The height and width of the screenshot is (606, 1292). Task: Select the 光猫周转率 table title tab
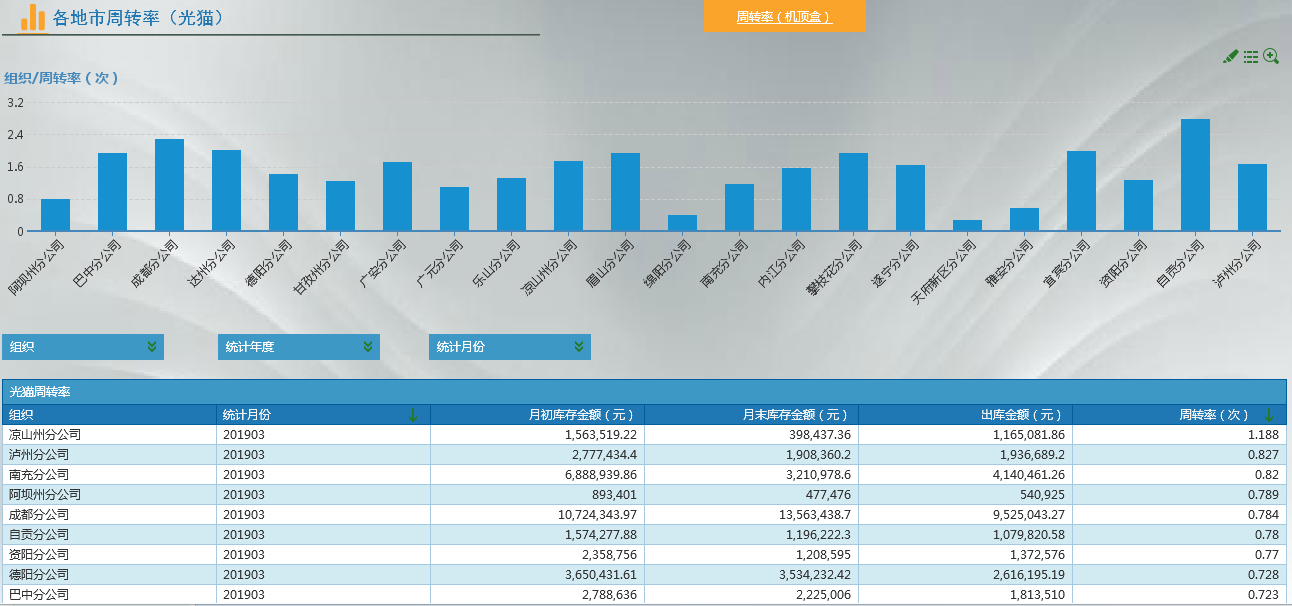click(40, 392)
